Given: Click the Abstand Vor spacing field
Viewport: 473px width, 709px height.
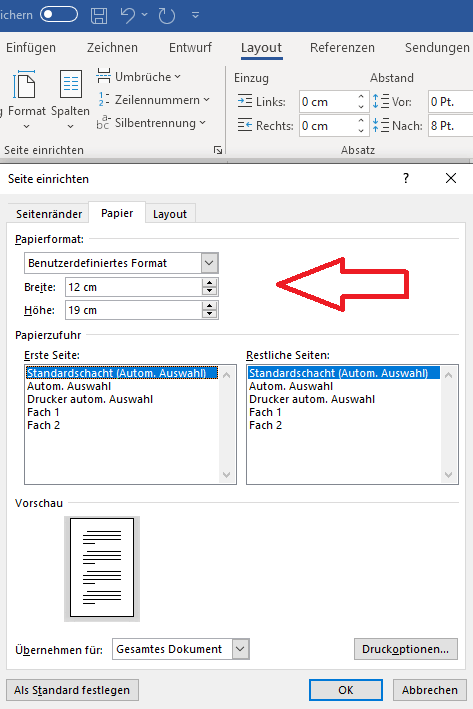Looking at the screenshot, I should click(x=450, y=102).
